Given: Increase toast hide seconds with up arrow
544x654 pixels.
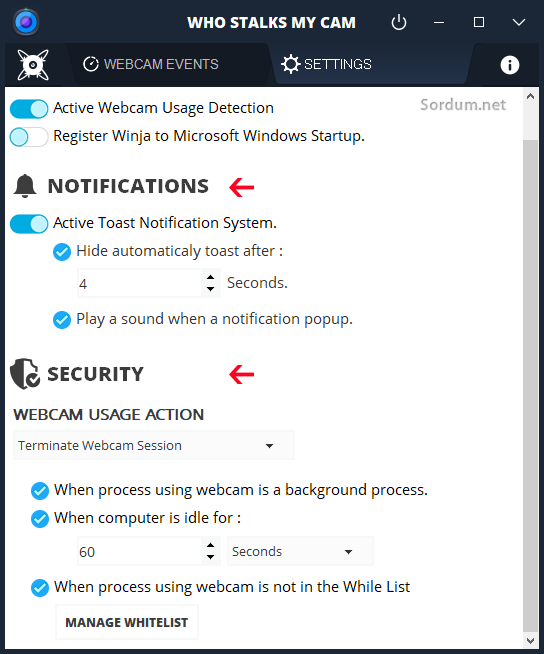Looking at the screenshot, I should (x=211, y=277).
